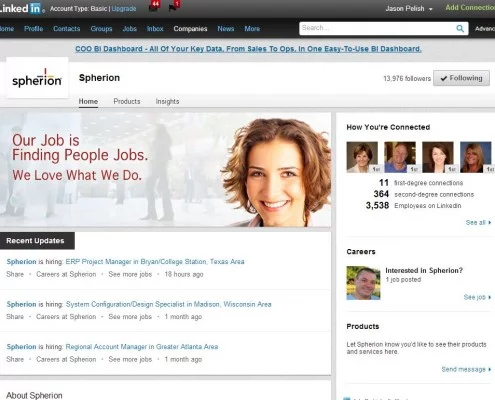495x400 pixels.
Task: Click the search magnifier icon
Action: point(460,29)
